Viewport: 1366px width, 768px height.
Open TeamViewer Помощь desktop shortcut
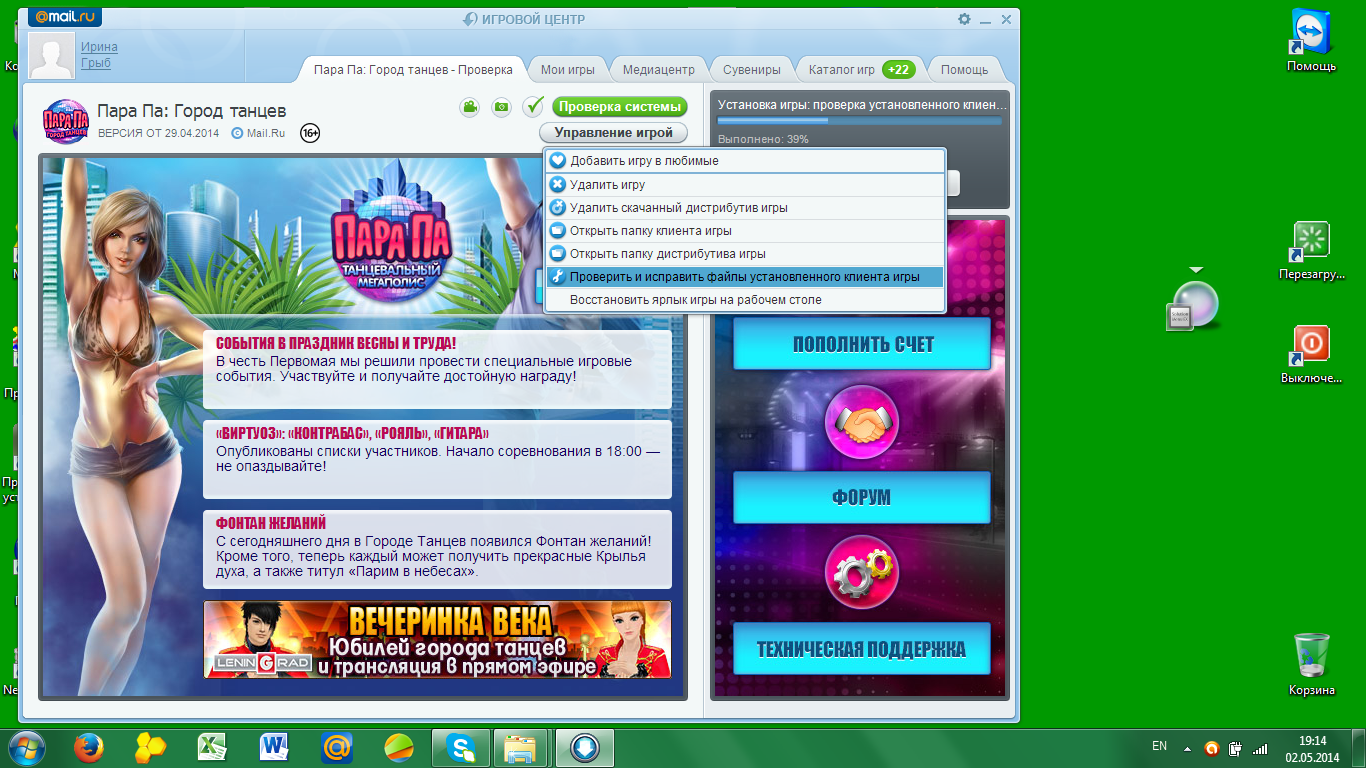pos(1311,41)
